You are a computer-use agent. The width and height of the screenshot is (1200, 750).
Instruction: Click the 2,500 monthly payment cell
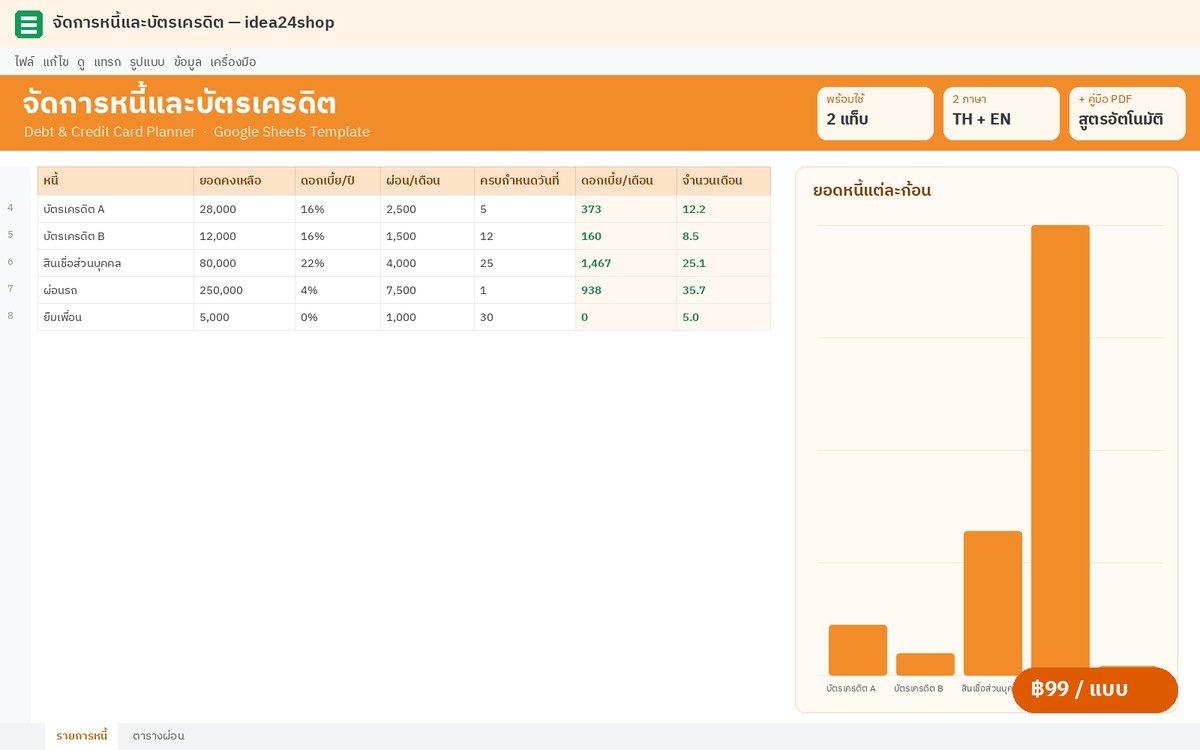pos(428,209)
